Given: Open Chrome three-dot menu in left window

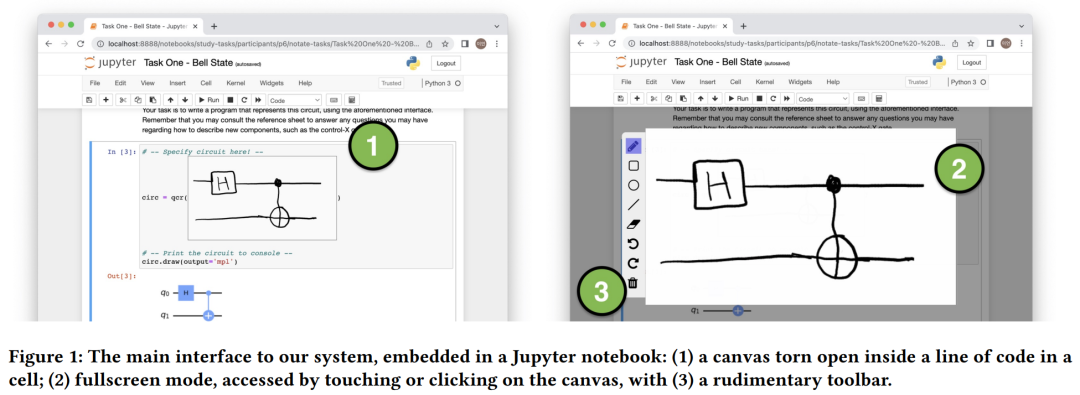Looking at the screenshot, I should [x=497, y=43].
